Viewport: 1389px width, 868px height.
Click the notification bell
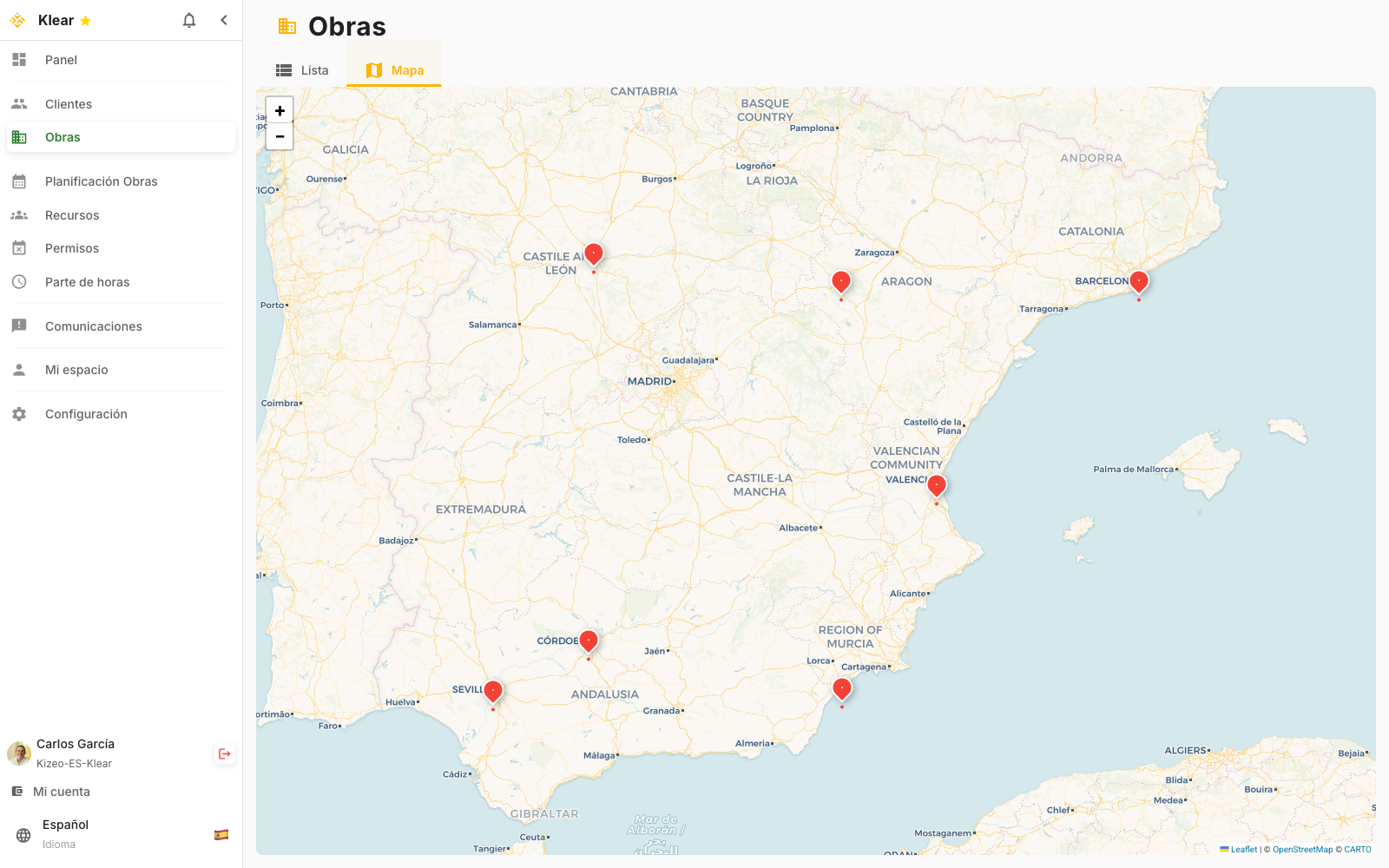[x=189, y=19]
